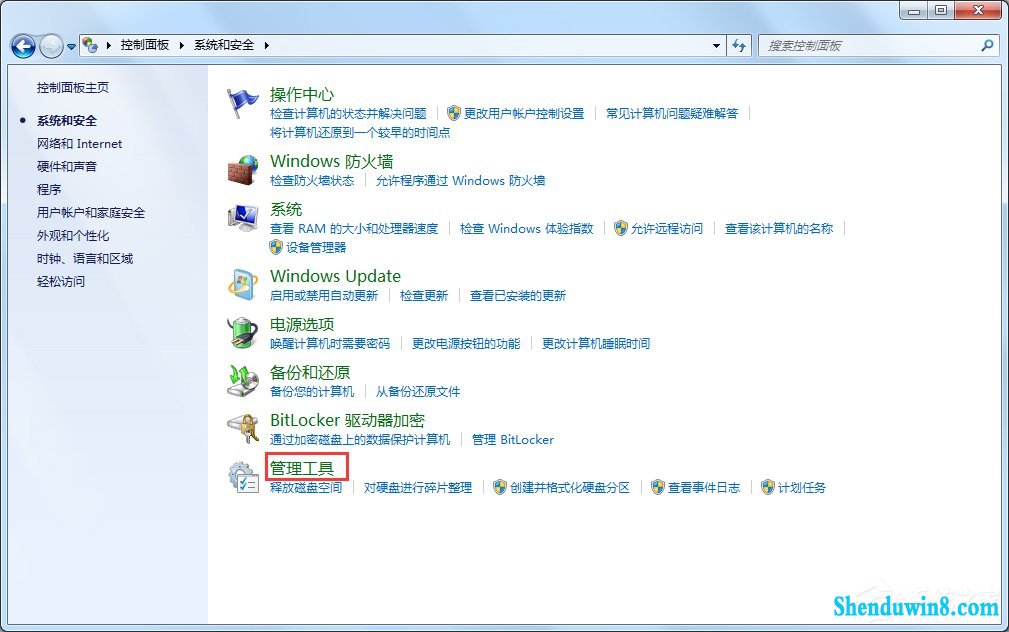1009x632 pixels.
Task: Click the Administrative Tools gear icon
Action: [243, 477]
